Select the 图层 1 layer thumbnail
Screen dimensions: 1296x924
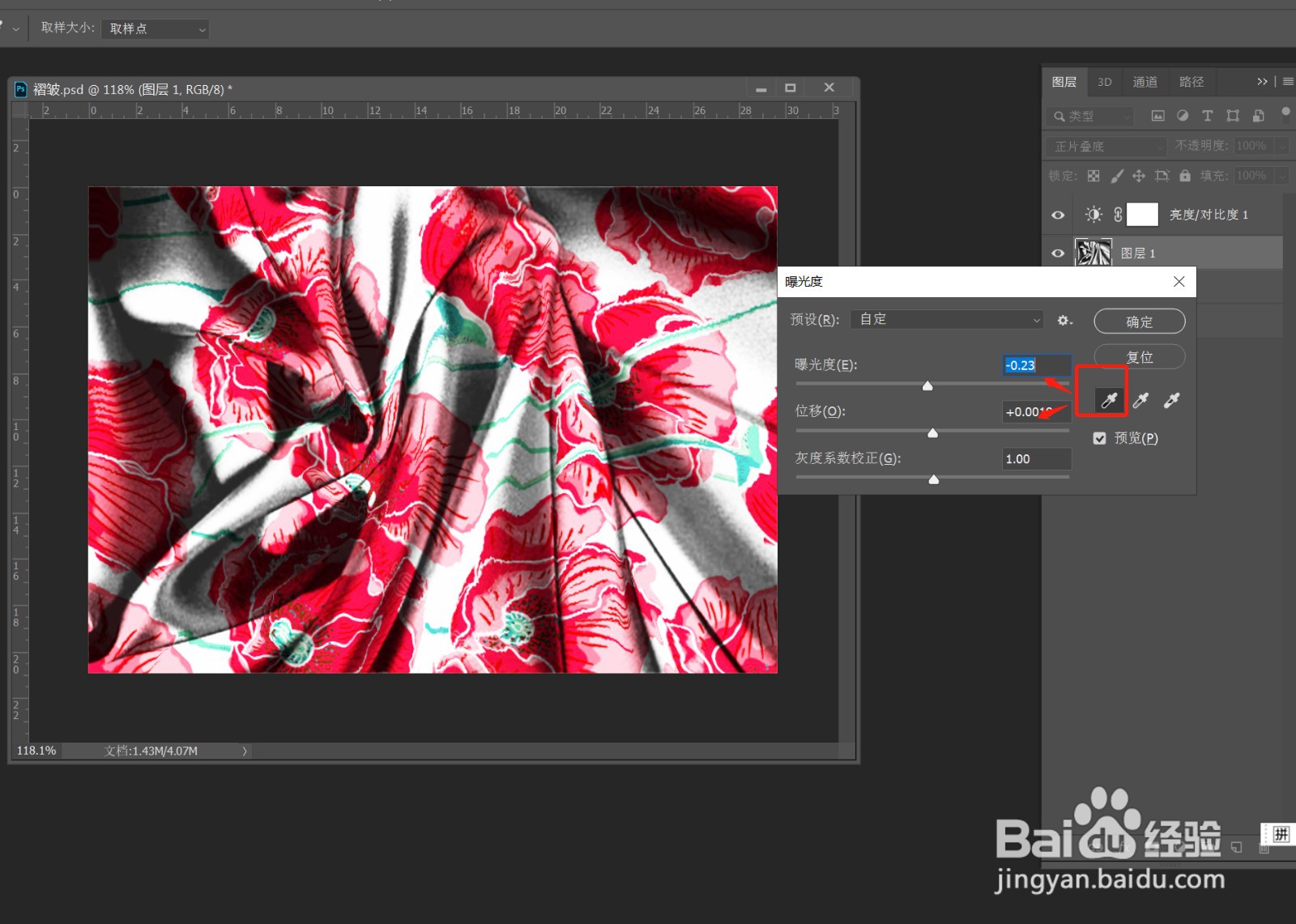1093,253
